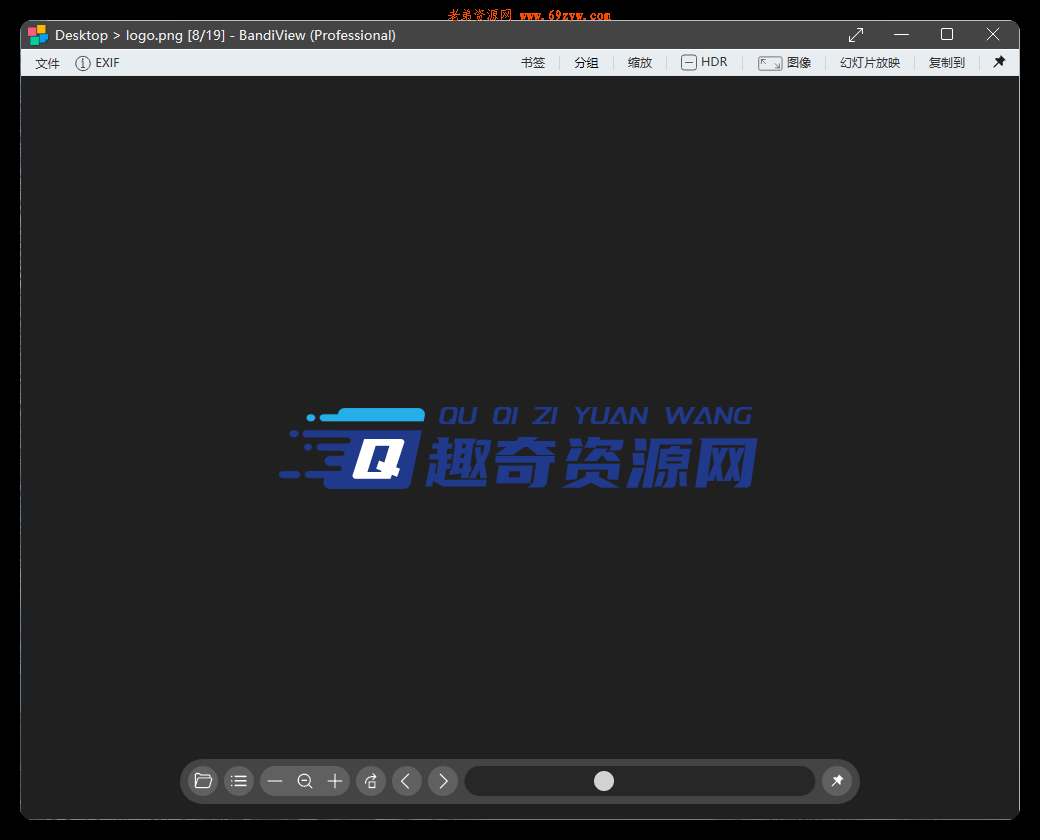
Task: Open the 缩放 zoom dropdown
Action: [x=639, y=62]
